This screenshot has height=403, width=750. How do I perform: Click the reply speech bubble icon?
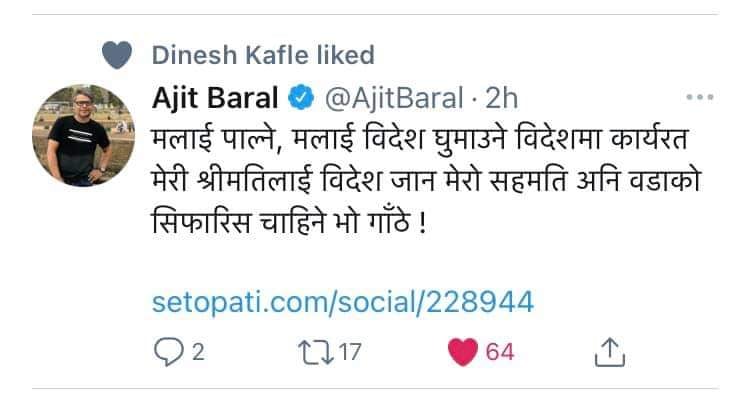click(166, 353)
